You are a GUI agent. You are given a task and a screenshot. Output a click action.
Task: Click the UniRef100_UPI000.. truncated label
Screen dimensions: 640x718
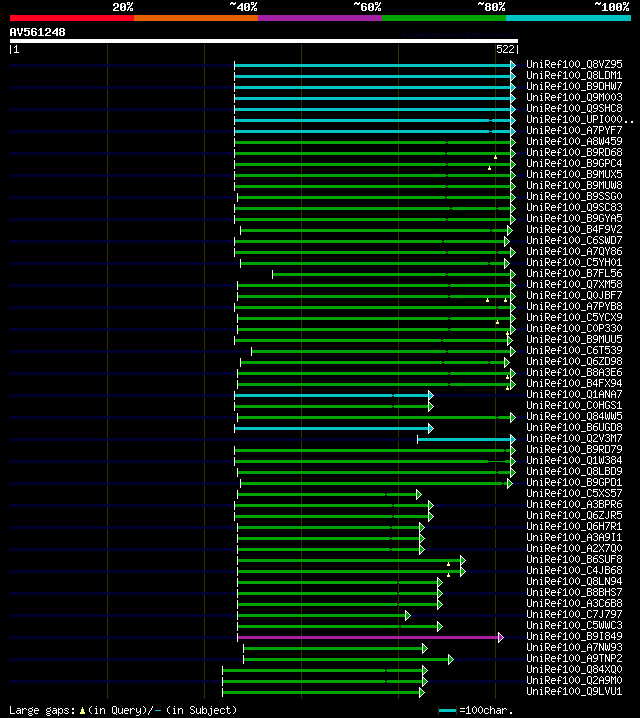(580, 119)
